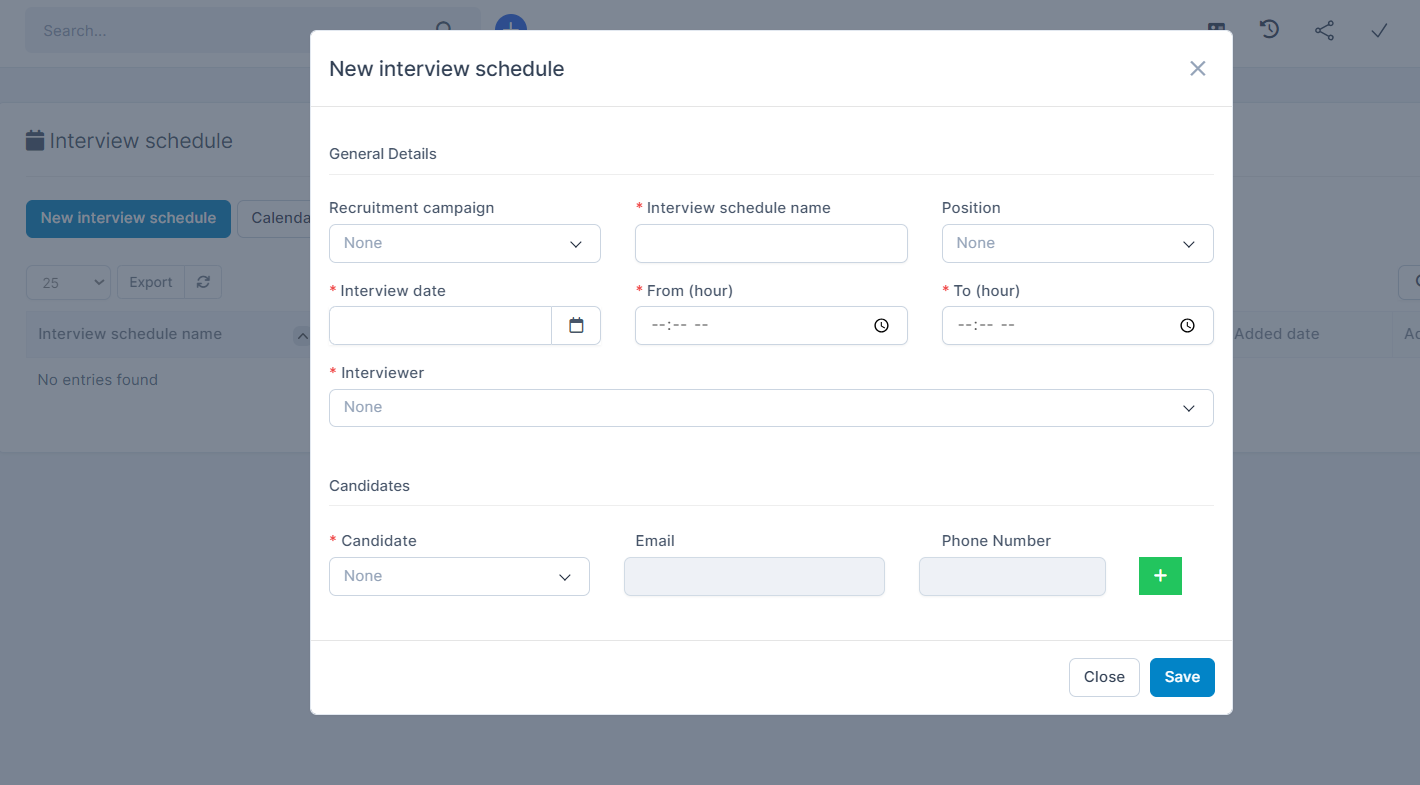Click the refresh icon next to Export
Screen dimensions: 1420x785
(x=203, y=282)
